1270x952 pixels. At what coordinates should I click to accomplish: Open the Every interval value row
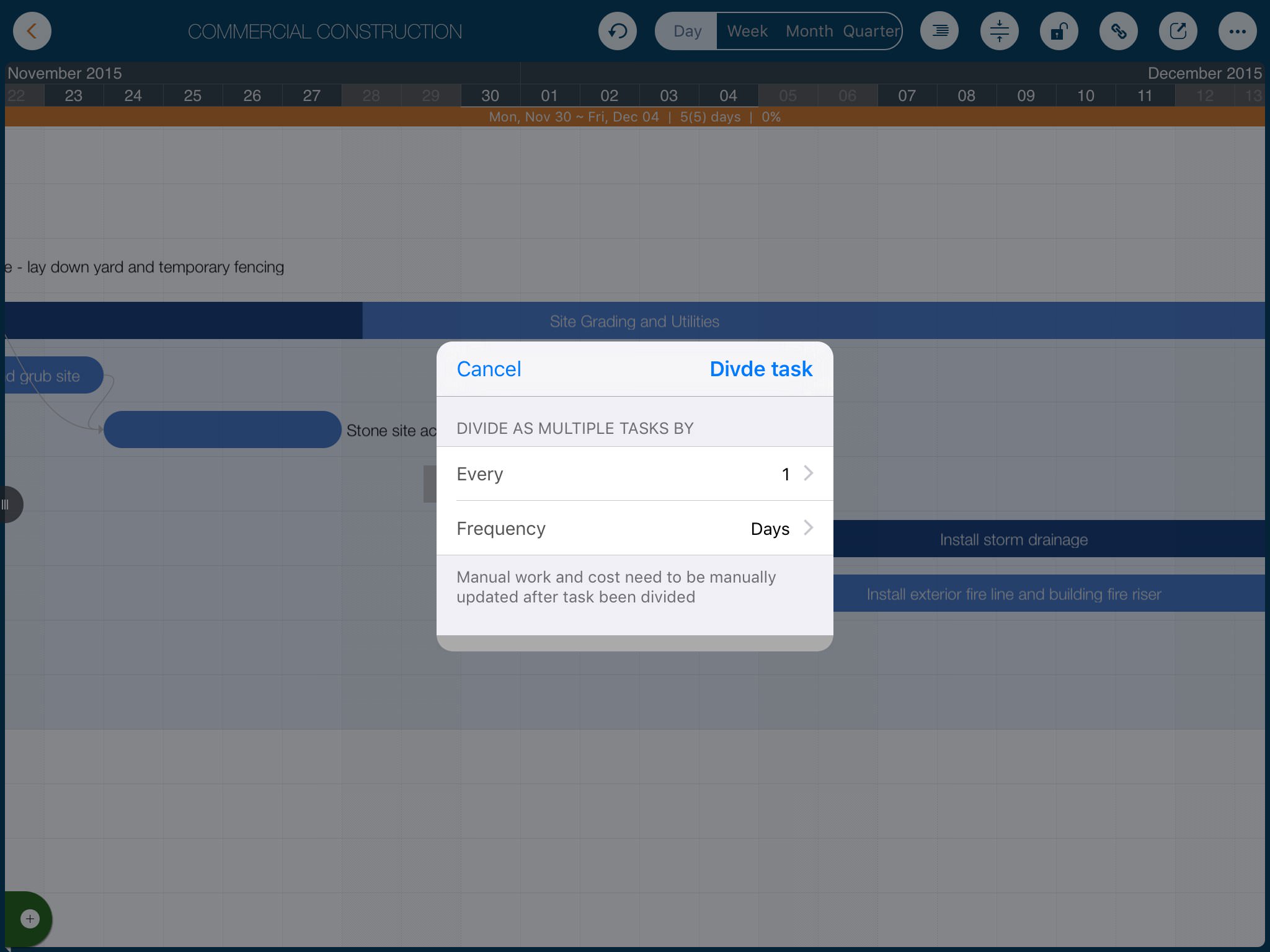(x=634, y=474)
